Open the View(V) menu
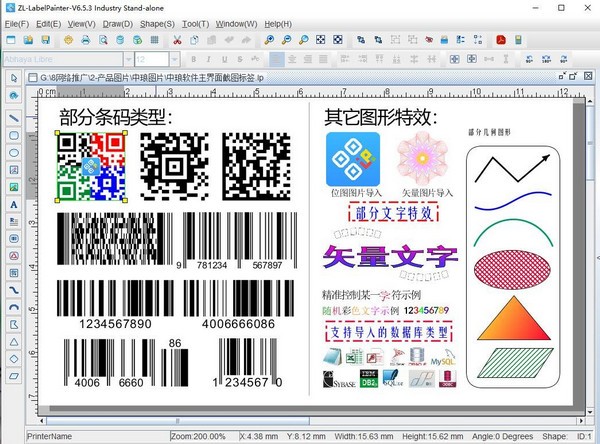This screenshot has width=600, height=444. (82, 24)
